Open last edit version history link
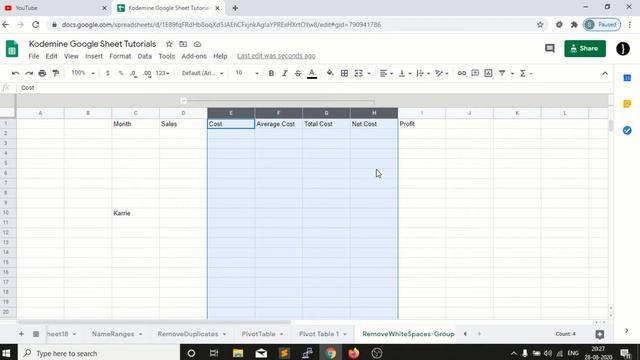The width and height of the screenshot is (640, 360). [276, 56]
